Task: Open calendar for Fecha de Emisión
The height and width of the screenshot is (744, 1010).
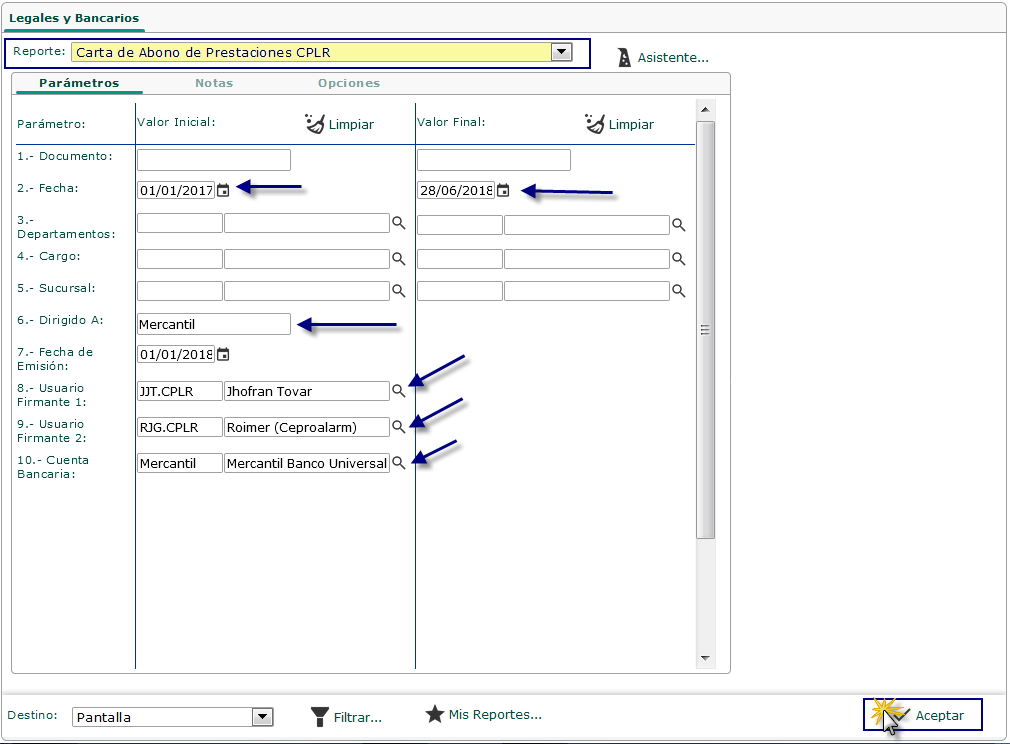Action: (223, 354)
